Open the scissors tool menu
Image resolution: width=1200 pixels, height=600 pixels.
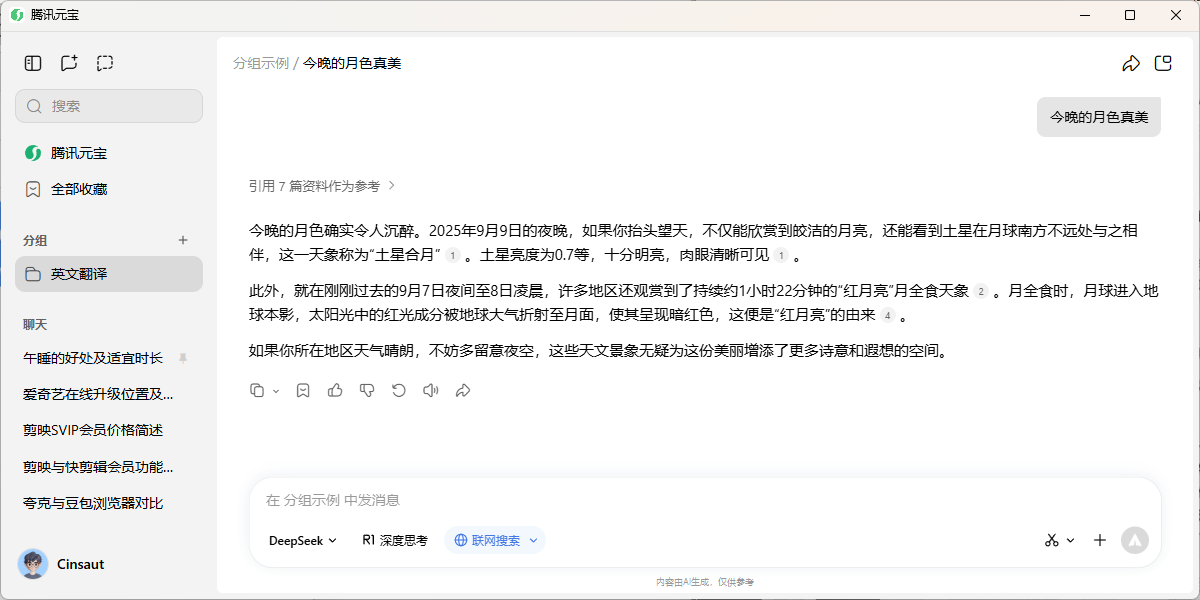point(1059,540)
